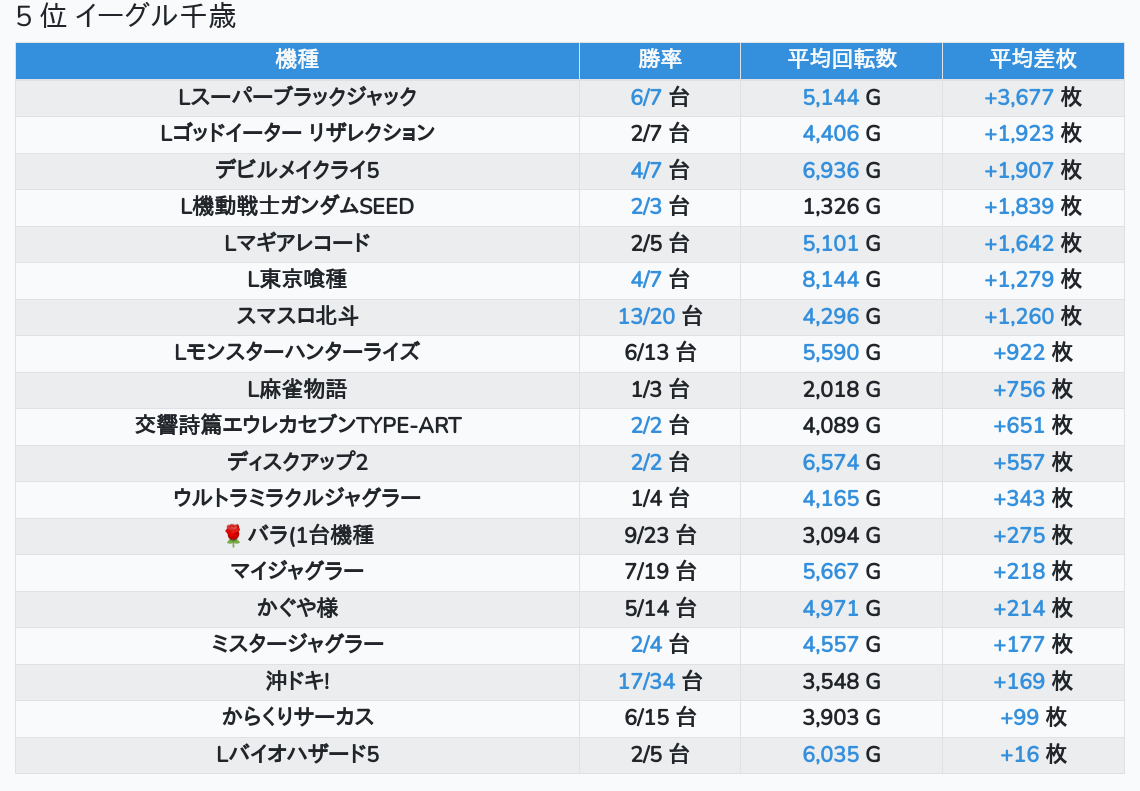
Task: Click the 3,548 G value
Action: (x=841, y=681)
